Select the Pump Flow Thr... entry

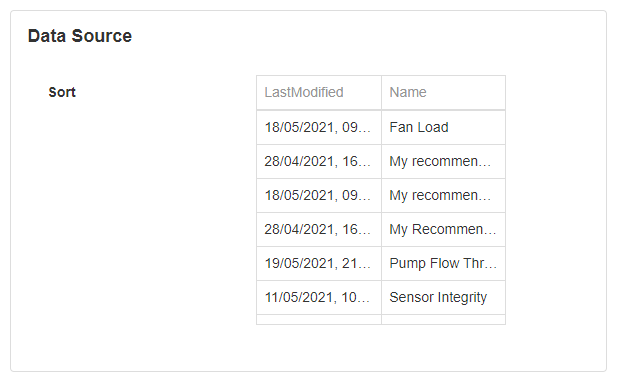[x=443, y=263]
